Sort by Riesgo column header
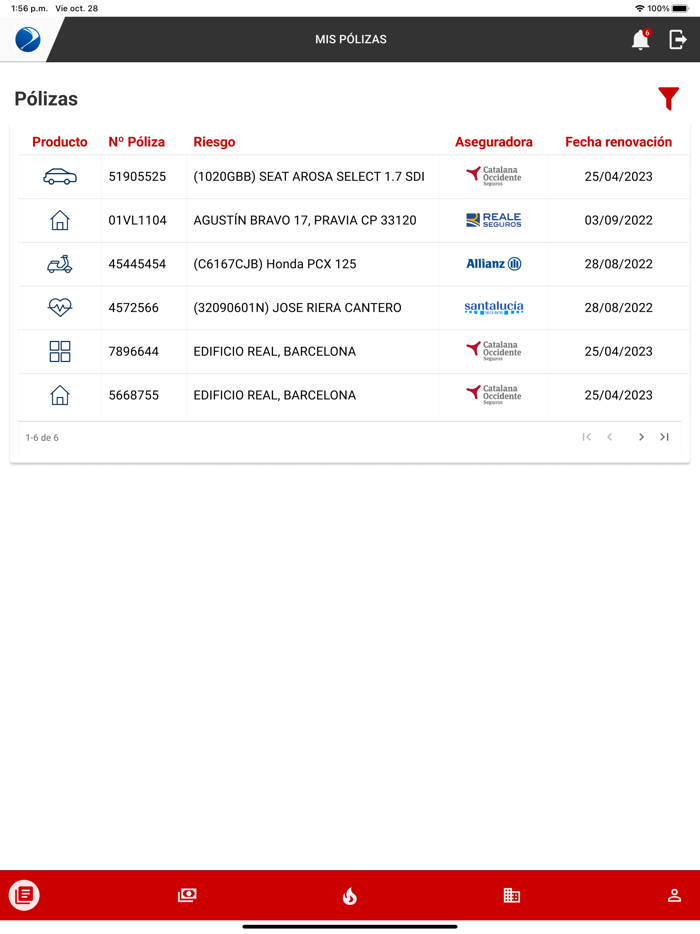 [214, 142]
